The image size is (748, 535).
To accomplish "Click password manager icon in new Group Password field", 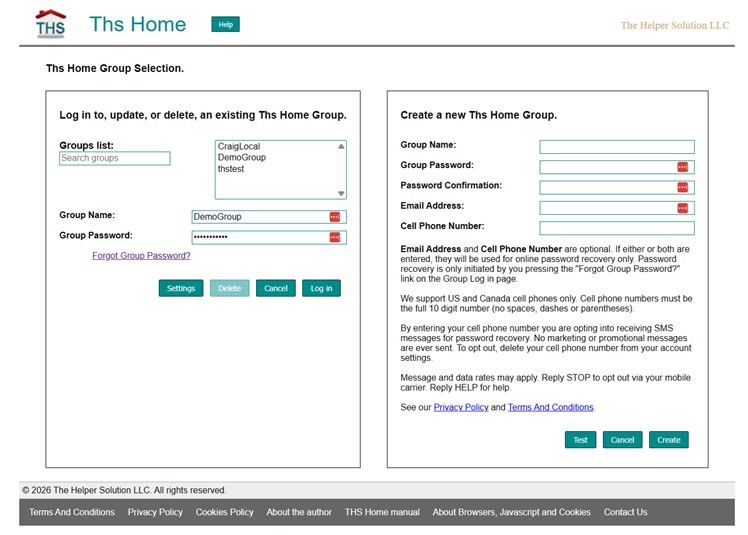I will coord(683,167).
